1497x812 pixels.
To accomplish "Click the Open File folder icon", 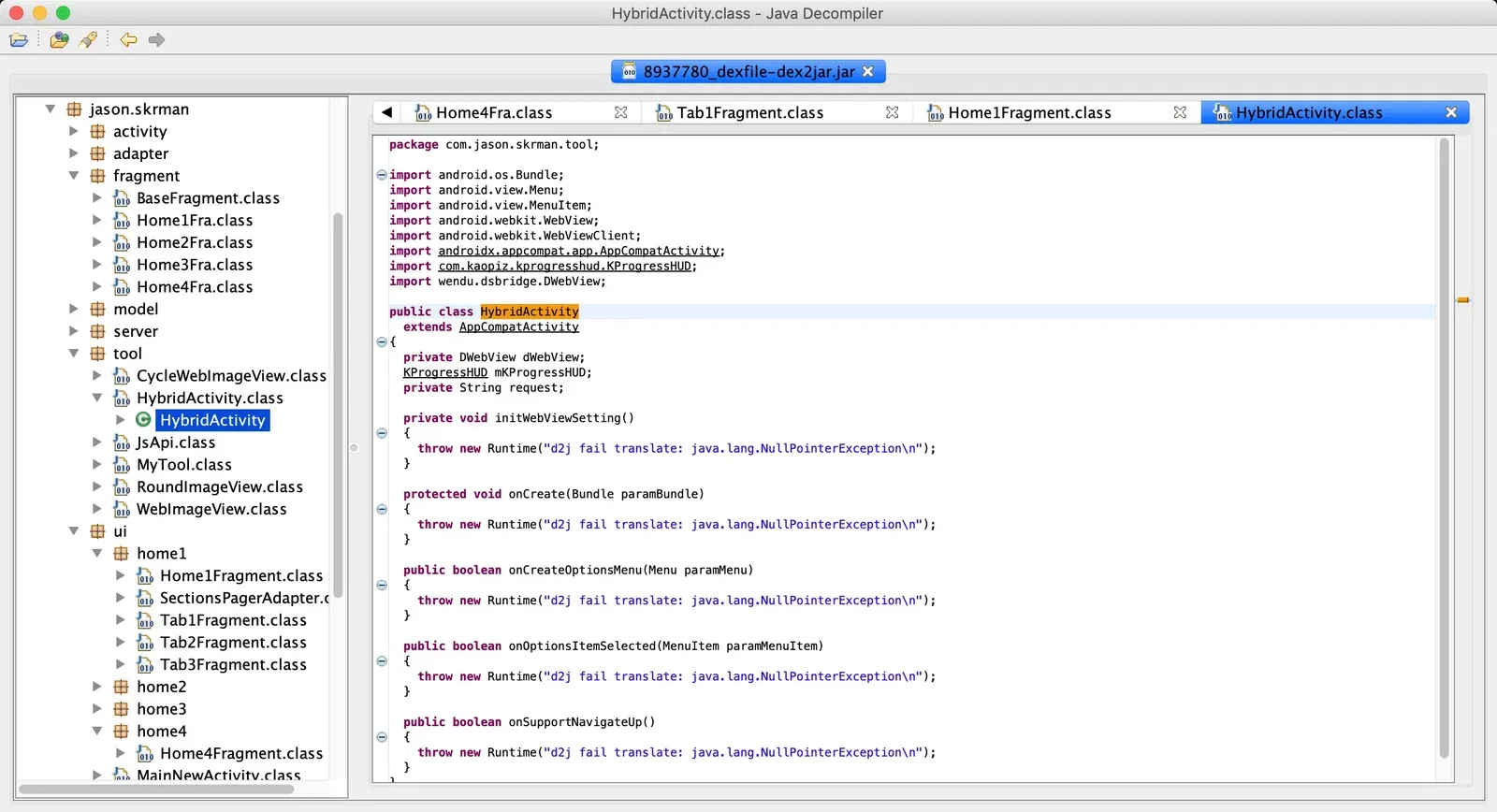I will (19, 40).
